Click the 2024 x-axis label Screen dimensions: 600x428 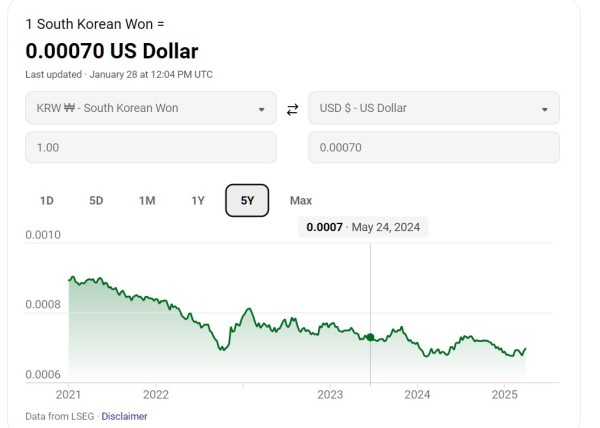tap(417, 395)
